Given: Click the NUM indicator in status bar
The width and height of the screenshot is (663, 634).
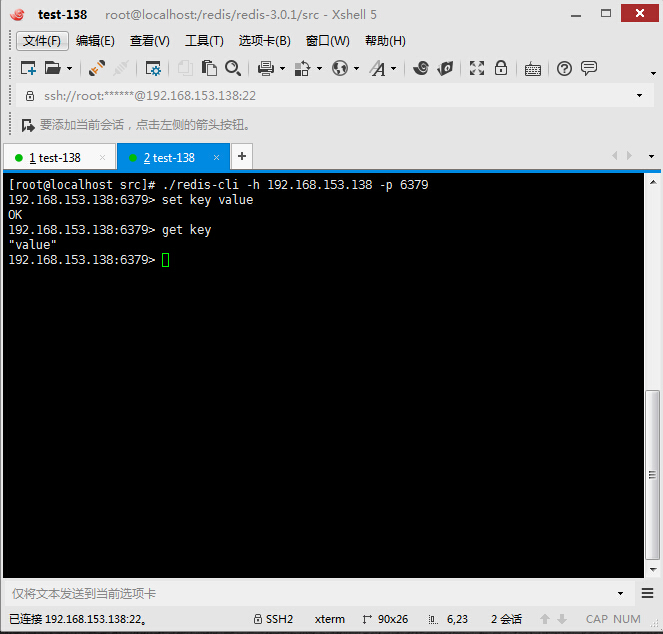Looking at the screenshot, I should click(627, 619).
